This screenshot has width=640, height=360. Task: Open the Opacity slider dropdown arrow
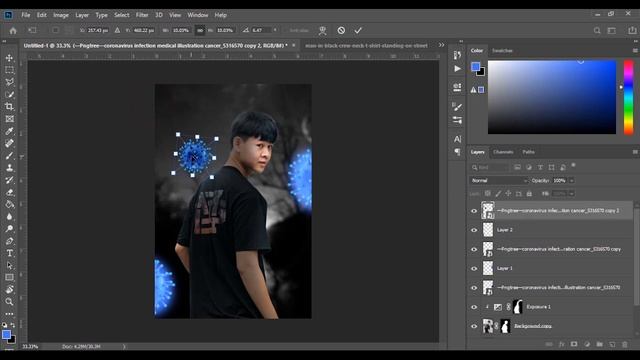tap(571, 180)
